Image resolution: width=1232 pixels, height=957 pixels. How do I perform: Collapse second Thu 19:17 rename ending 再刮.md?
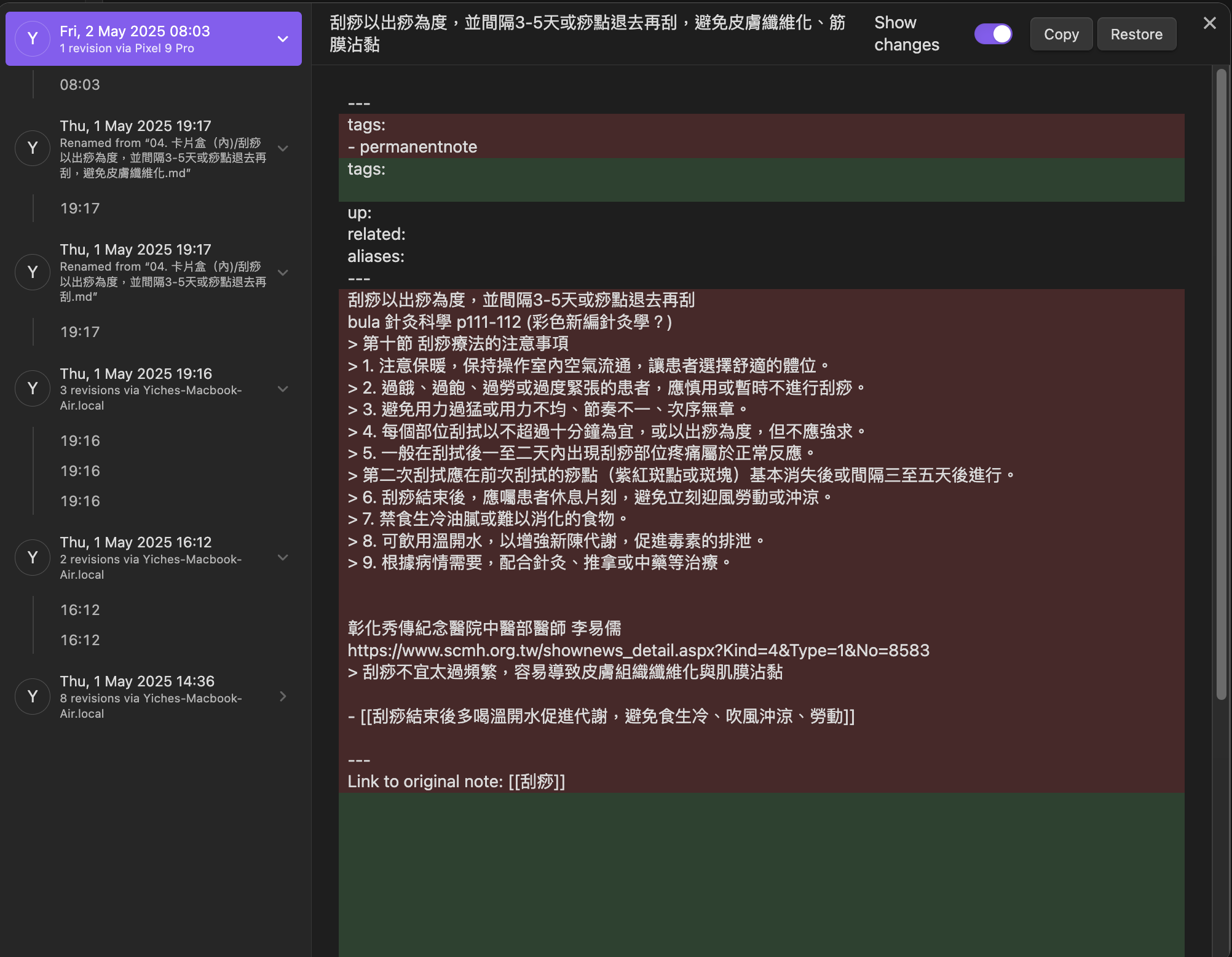(x=283, y=272)
